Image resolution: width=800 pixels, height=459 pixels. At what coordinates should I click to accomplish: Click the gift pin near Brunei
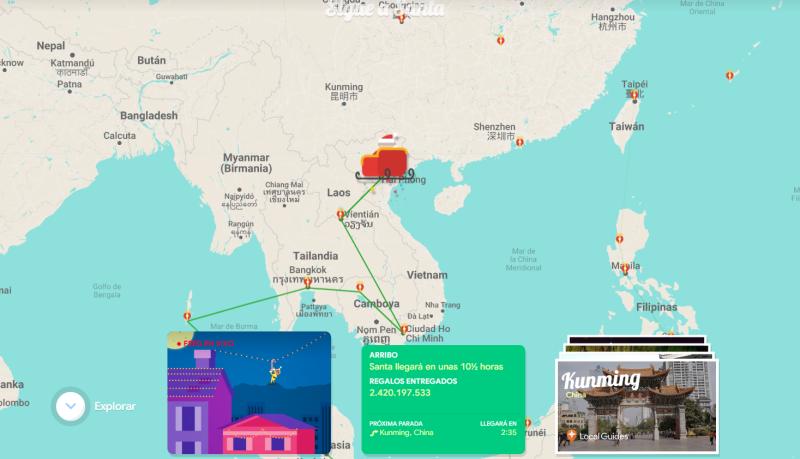click(528, 424)
